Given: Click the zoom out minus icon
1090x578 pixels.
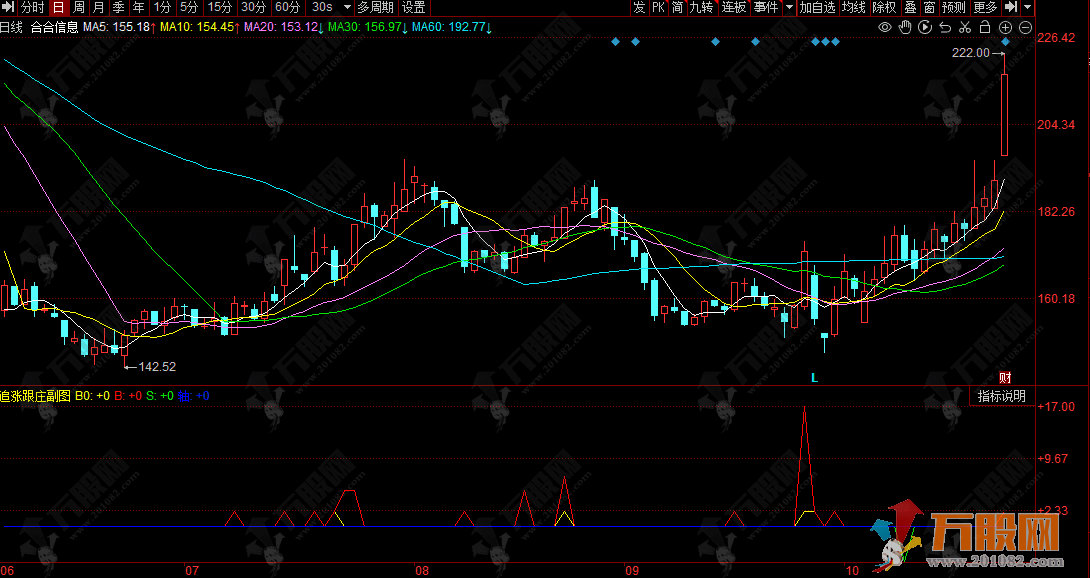Looking at the screenshot, I should point(1026,27).
